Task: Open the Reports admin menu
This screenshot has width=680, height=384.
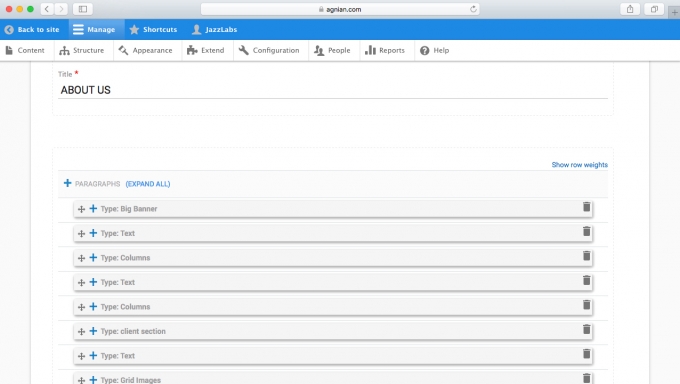Action: (x=385, y=50)
